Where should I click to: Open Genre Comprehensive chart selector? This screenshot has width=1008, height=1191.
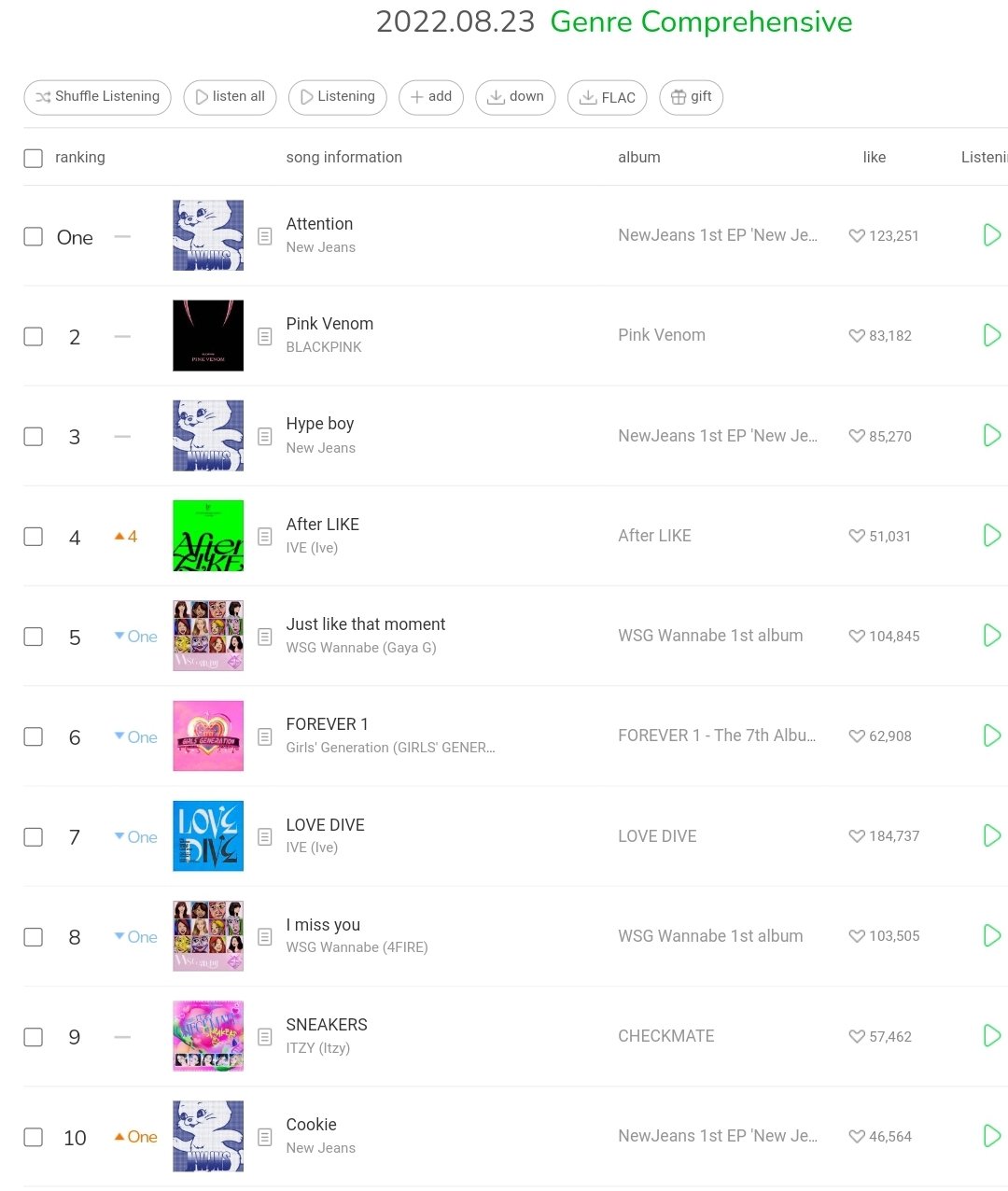click(701, 21)
